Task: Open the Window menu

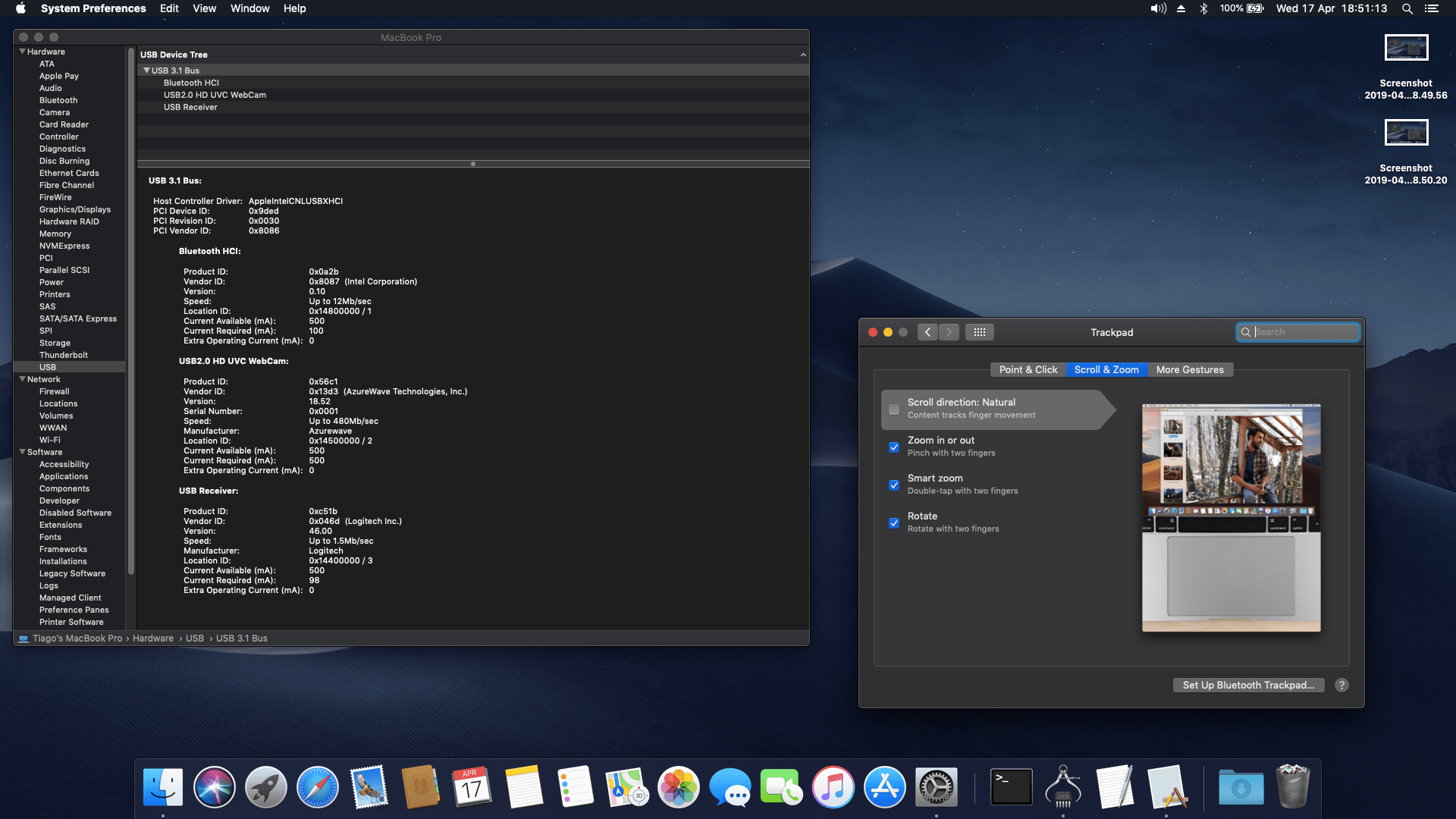Action: tap(249, 8)
